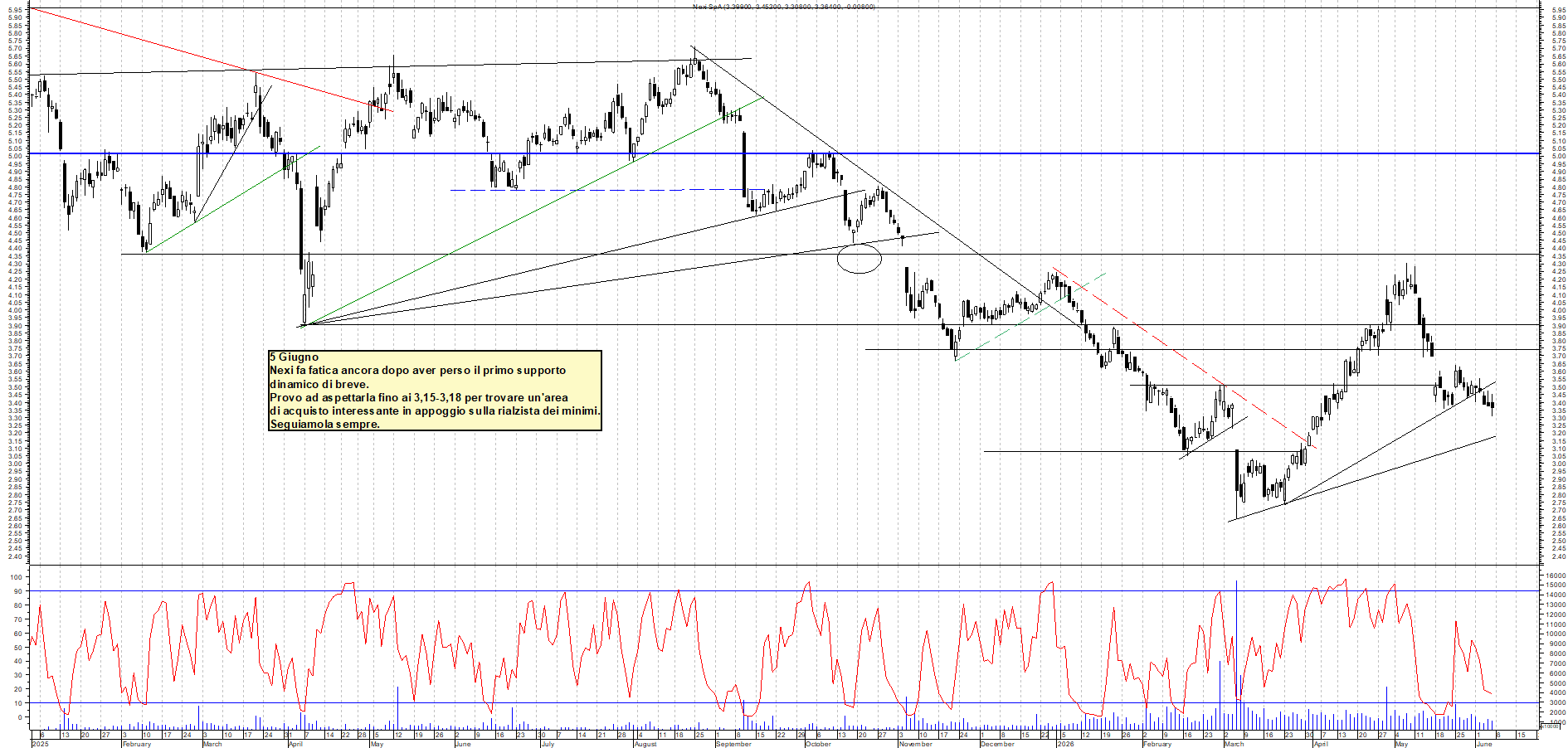
Task: Click the "5.95" price on the left price axis
Action: pyautogui.click(x=15, y=10)
